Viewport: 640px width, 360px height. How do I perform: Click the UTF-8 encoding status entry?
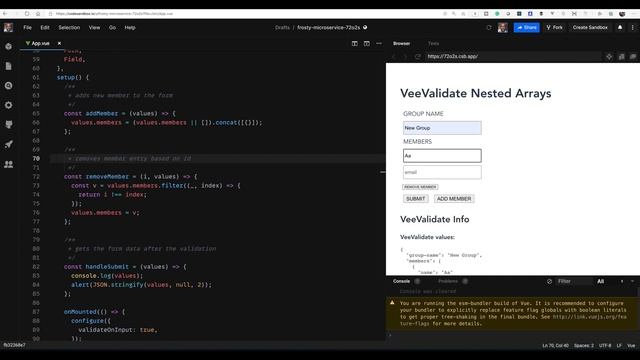[605, 346]
